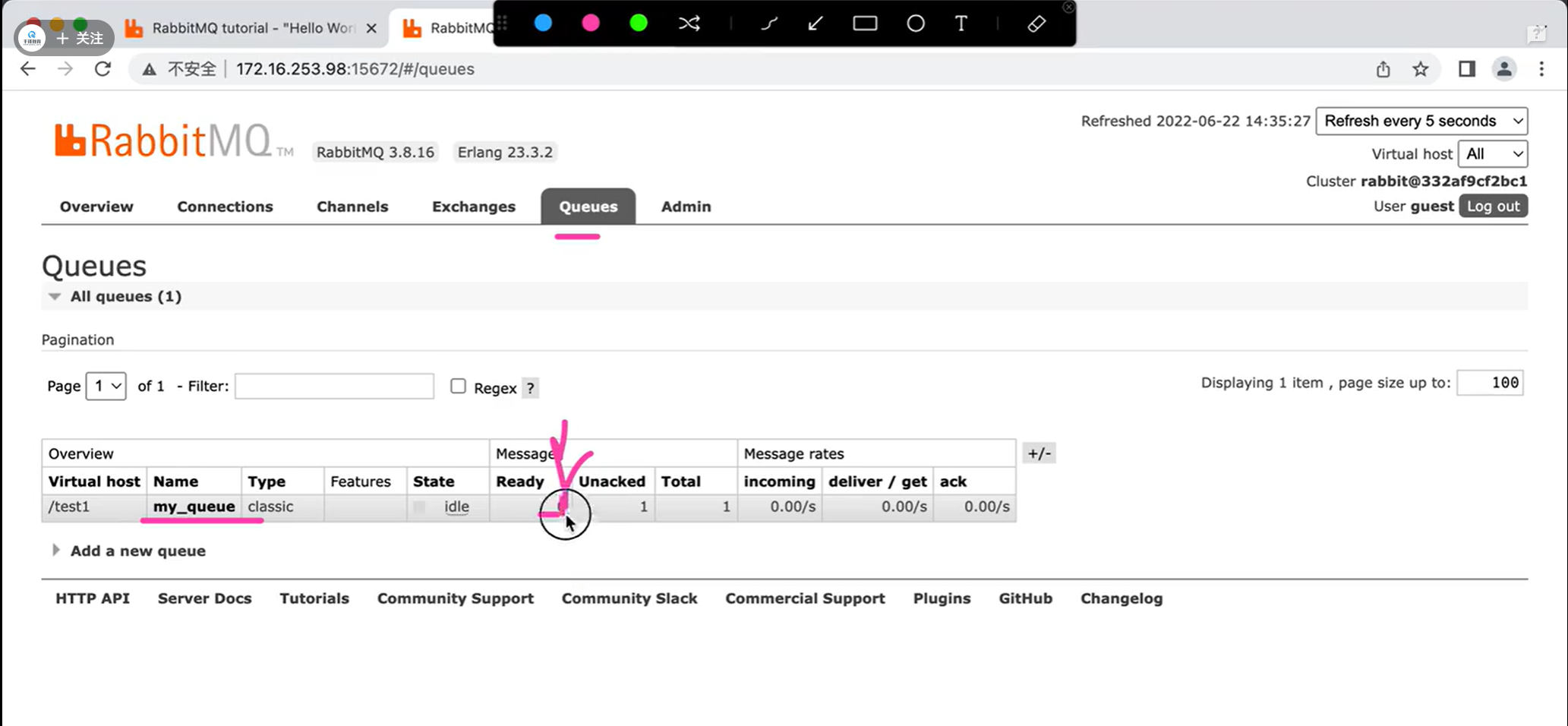Go back in browser history

click(x=28, y=69)
